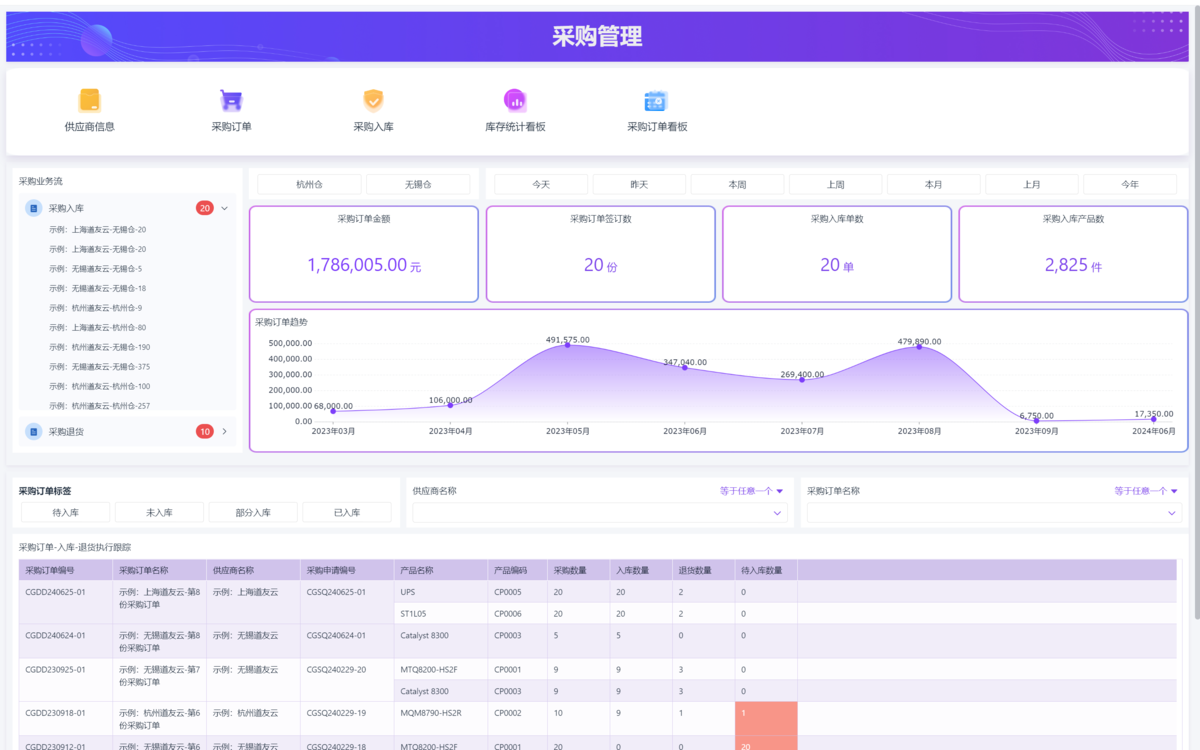1200x750 pixels.
Task: Filter by 无锡仓 warehouse
Action: pyautogui.click(x=418, y=184)
